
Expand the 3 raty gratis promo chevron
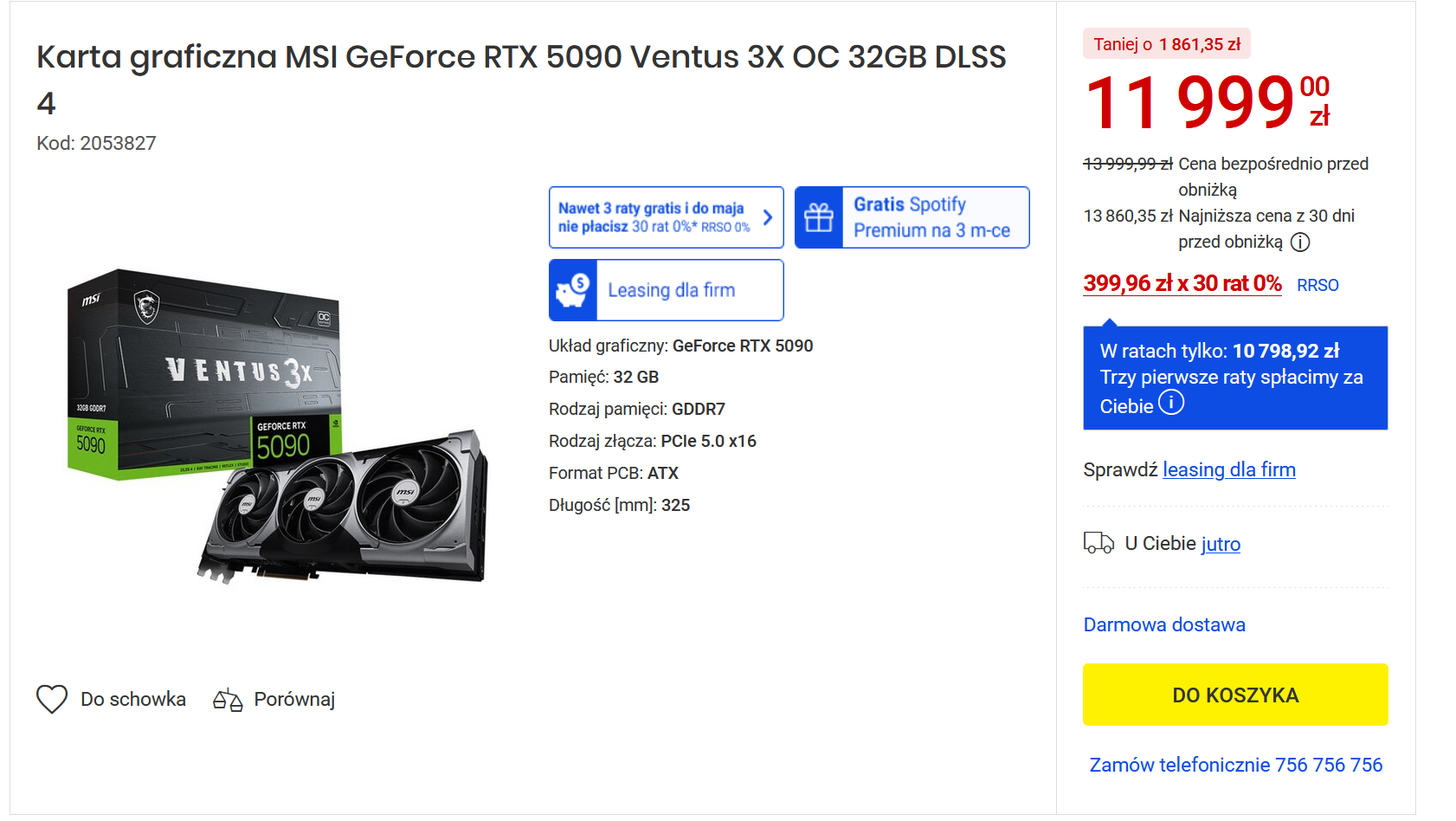[767, 217]
